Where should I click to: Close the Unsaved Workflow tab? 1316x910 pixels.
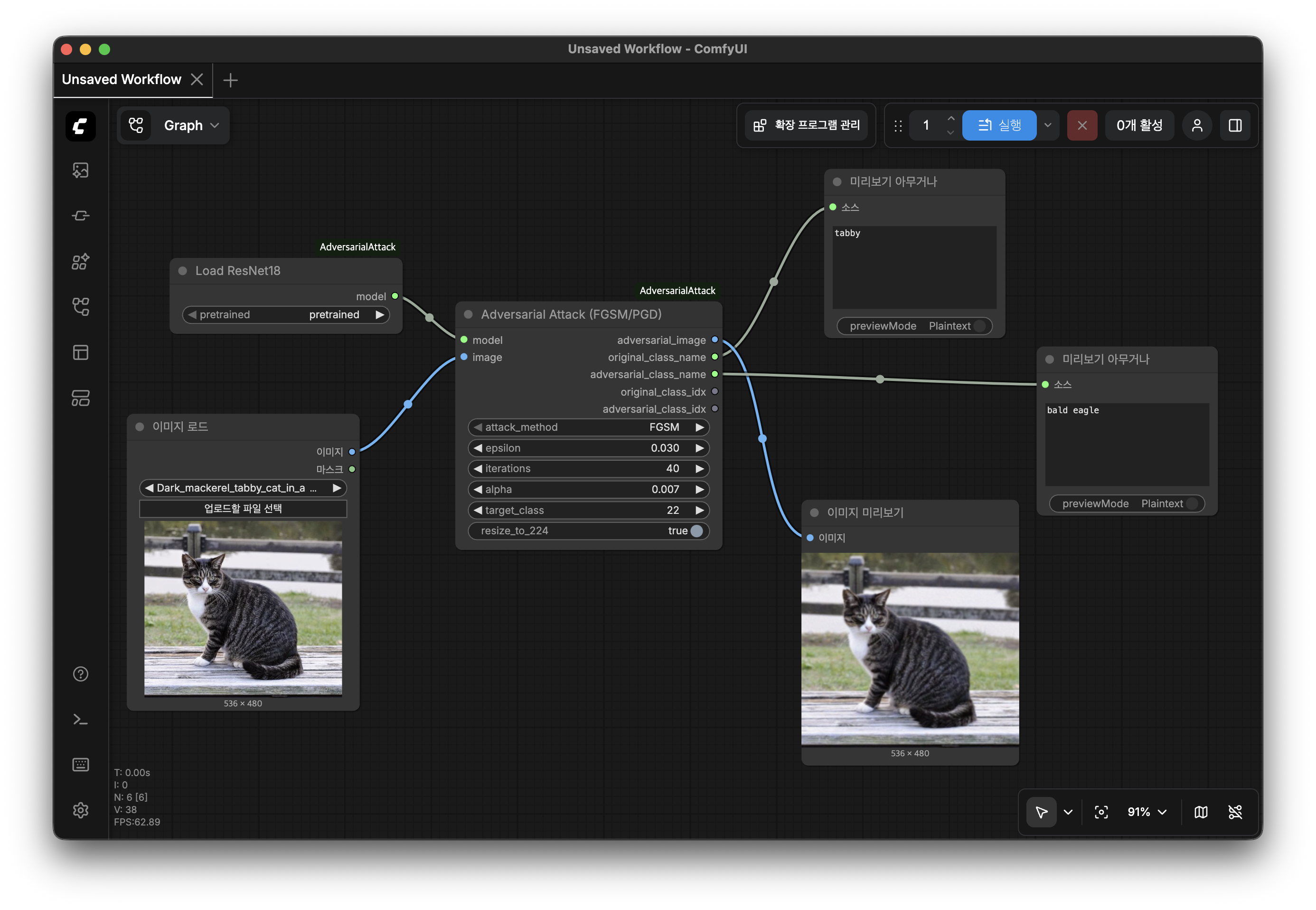197,79
